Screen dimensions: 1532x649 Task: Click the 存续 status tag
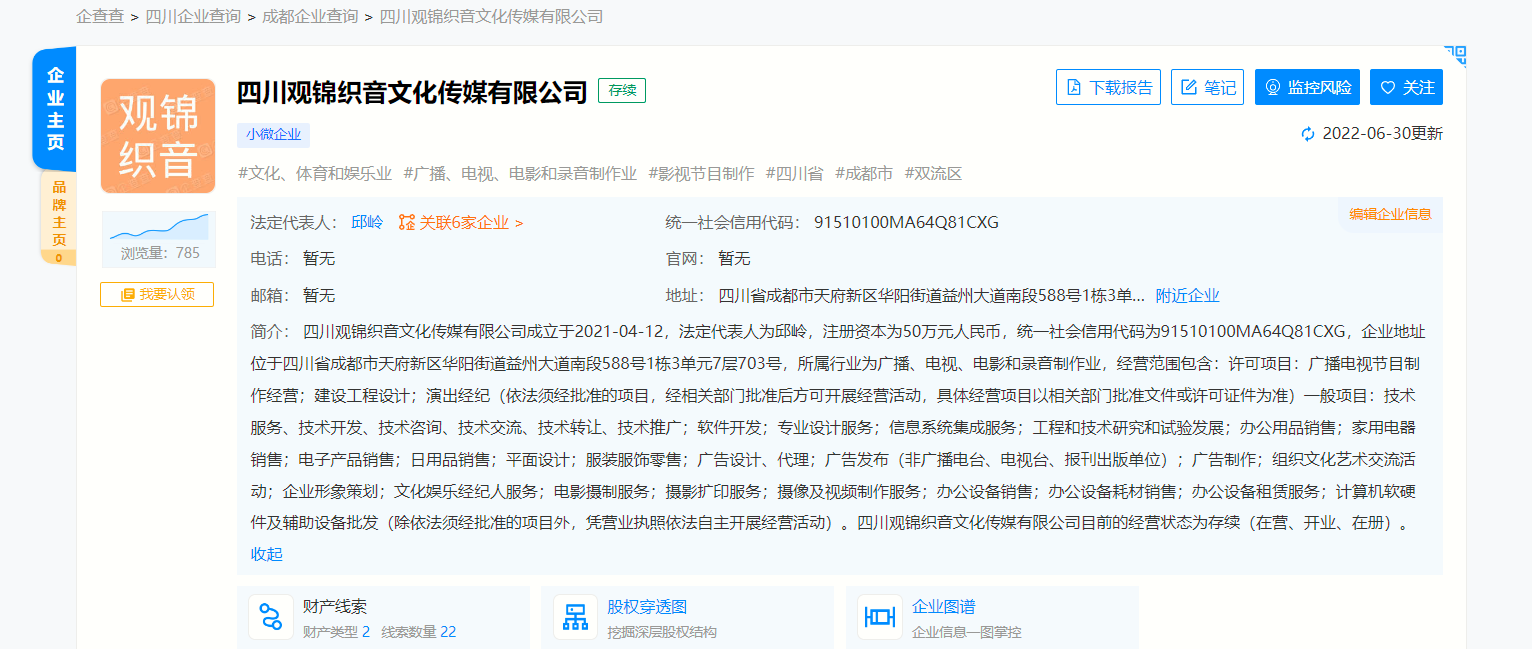click(x=622, y=90)
